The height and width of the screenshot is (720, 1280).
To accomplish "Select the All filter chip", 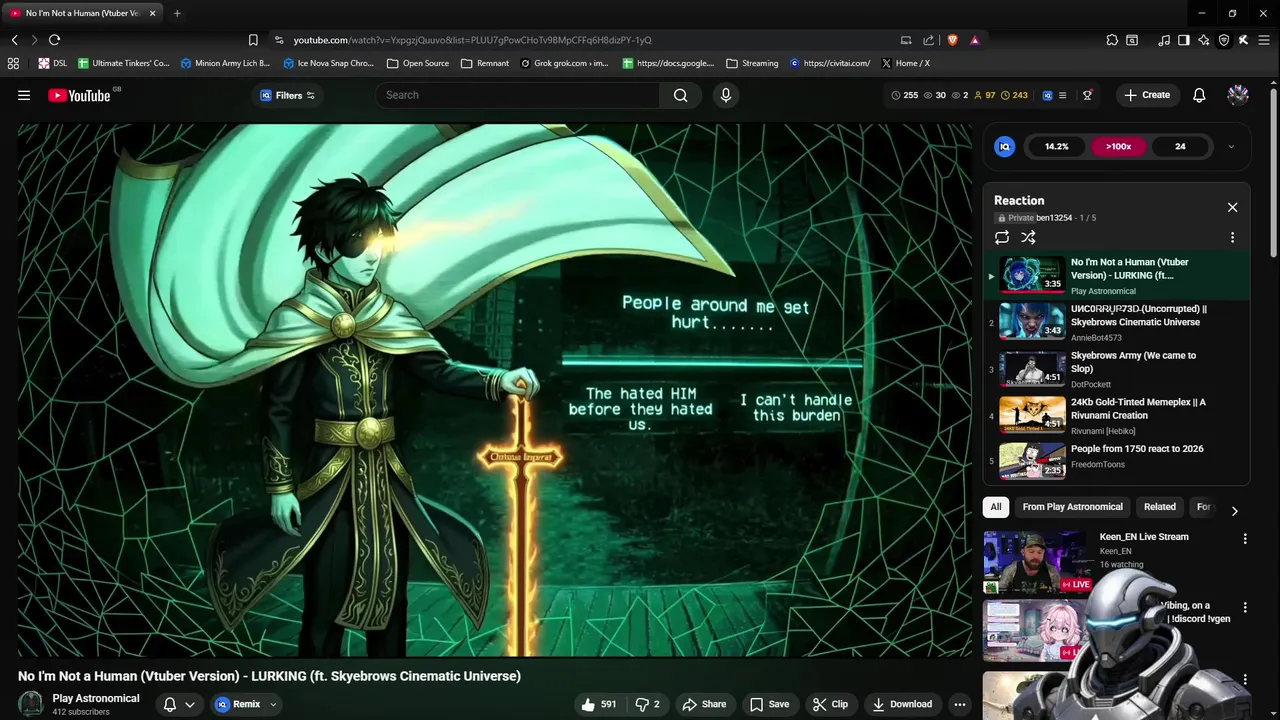I will (x=996, y=507).
